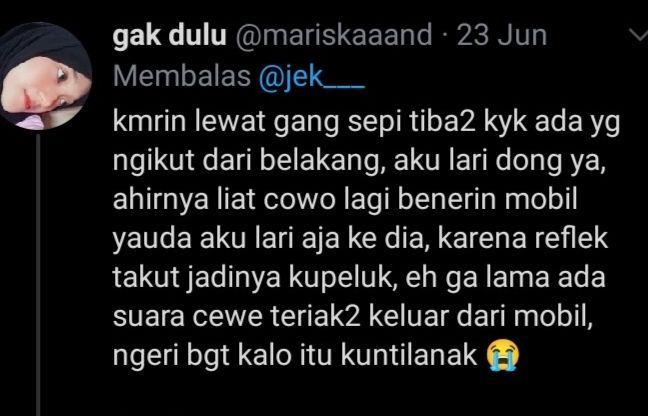Open the tweet via the 23 Jun timestamp
The image size is (648, 416).
coord(502,36)
